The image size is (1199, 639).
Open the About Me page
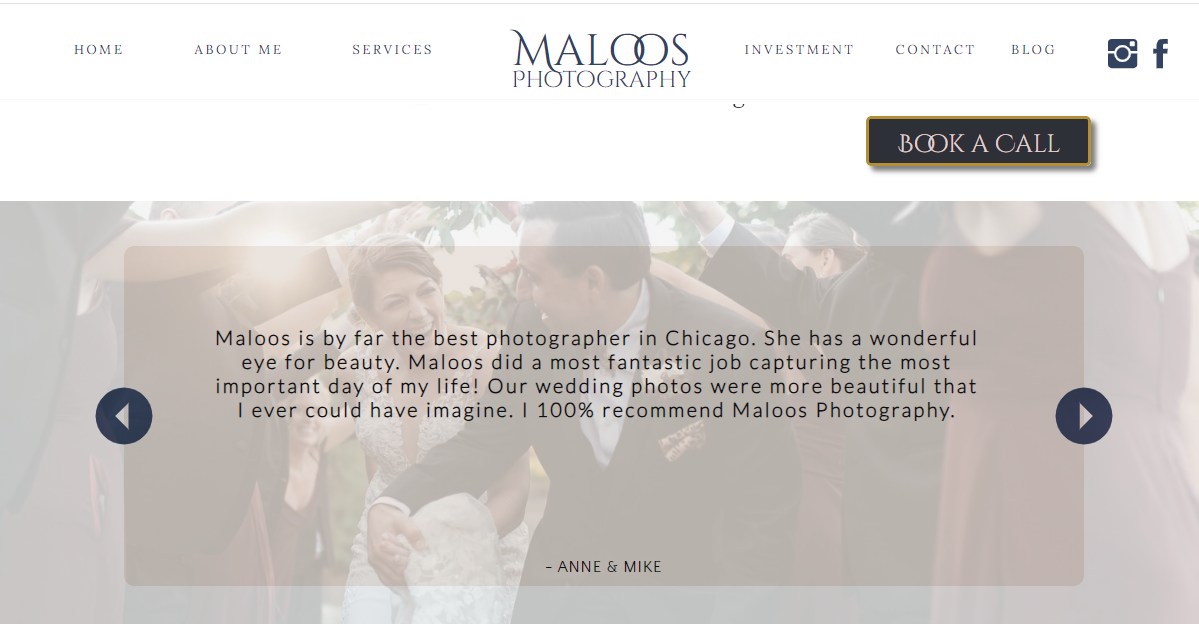[x=239, y=50]
